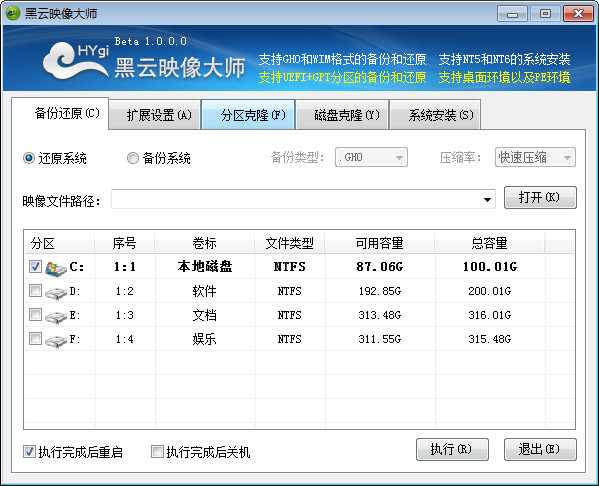Switch to the 分区克隆(F) tab
The image size is (599, 486).
click(248, 115)
